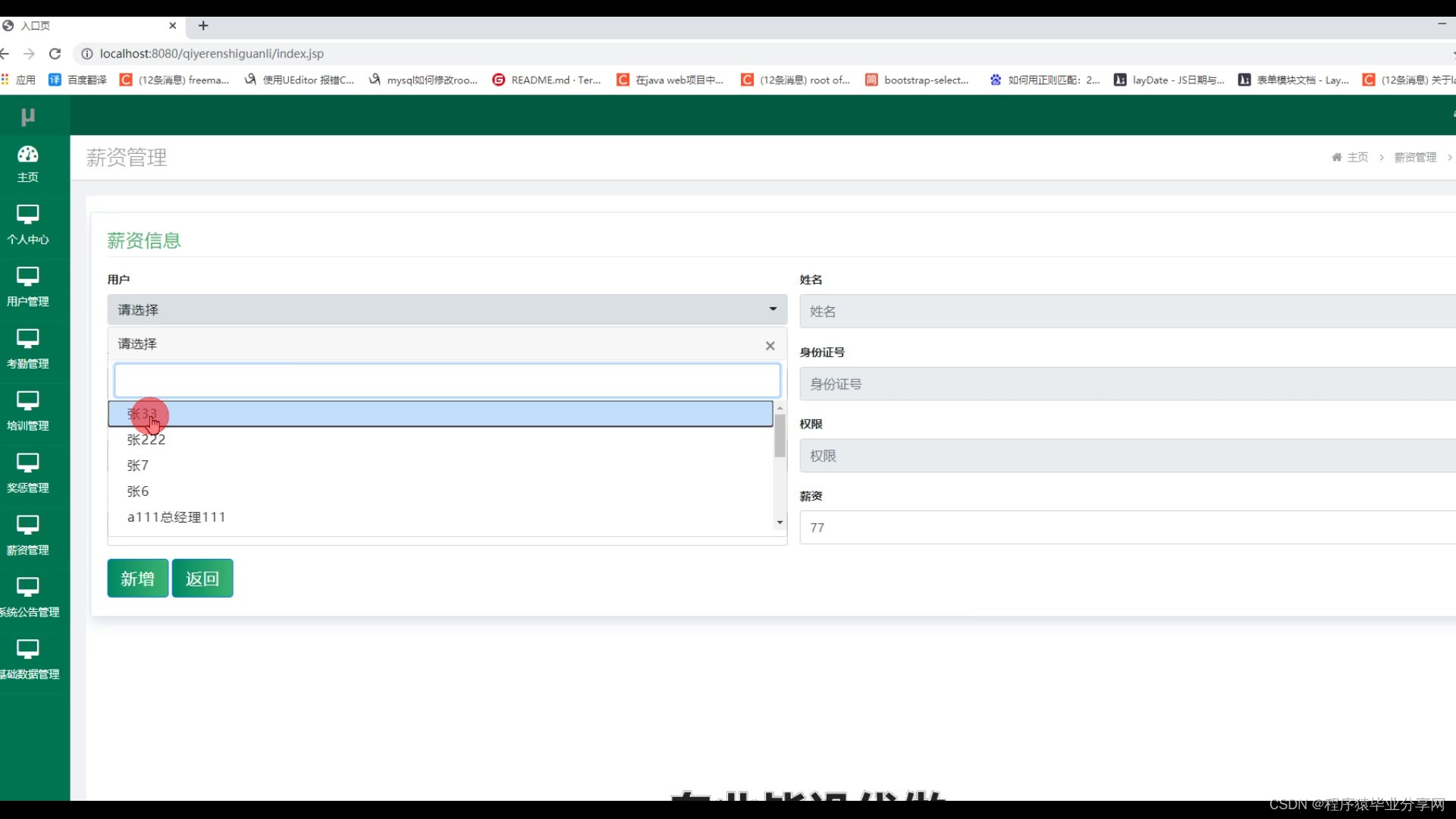Reload the page with browser refresh icon
This screenshot has width=1456, height=819.
pyautogui.click(x=55, y=54)
